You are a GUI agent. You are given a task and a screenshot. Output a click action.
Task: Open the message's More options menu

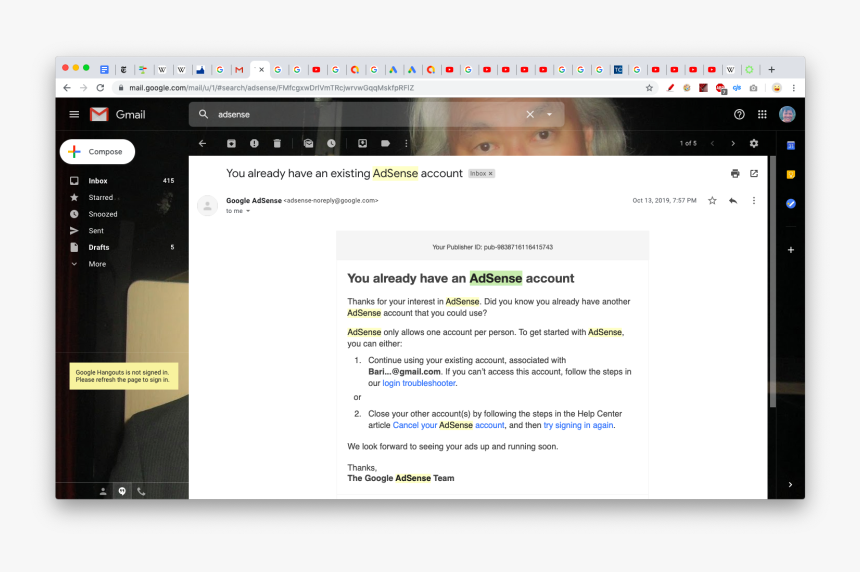pos(754,201)
